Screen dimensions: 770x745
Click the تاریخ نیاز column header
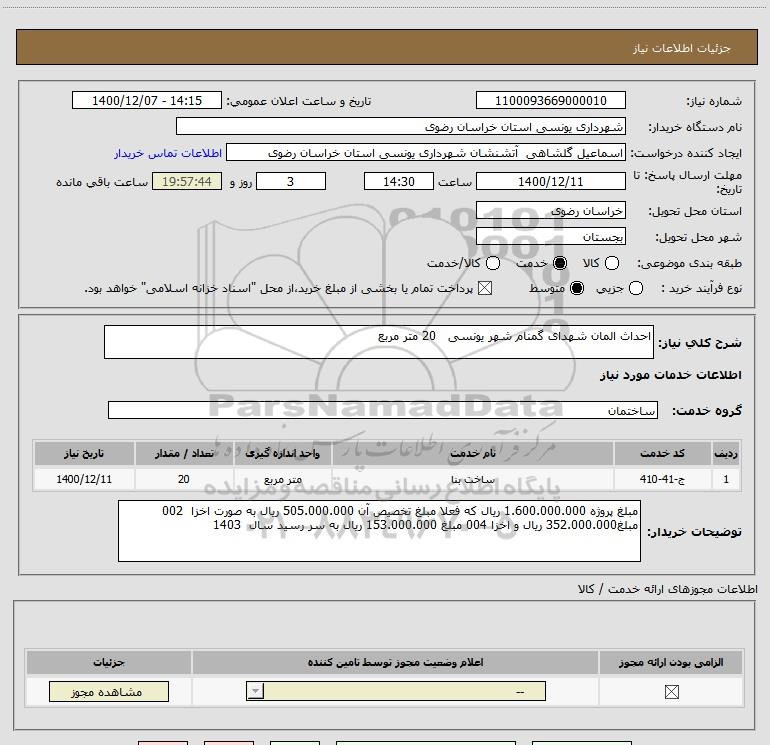[84, 453]
